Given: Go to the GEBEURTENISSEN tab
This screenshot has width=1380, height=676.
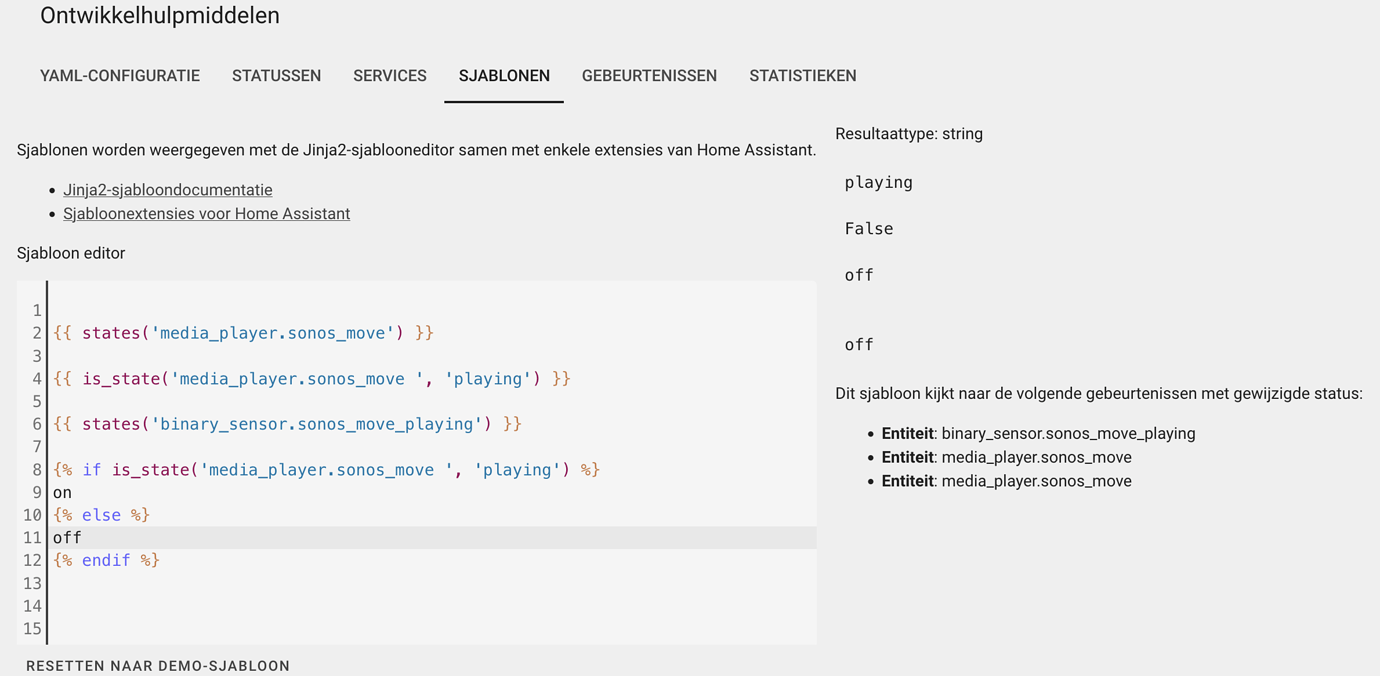Looking at the screenshot, I should coord(649,76).
